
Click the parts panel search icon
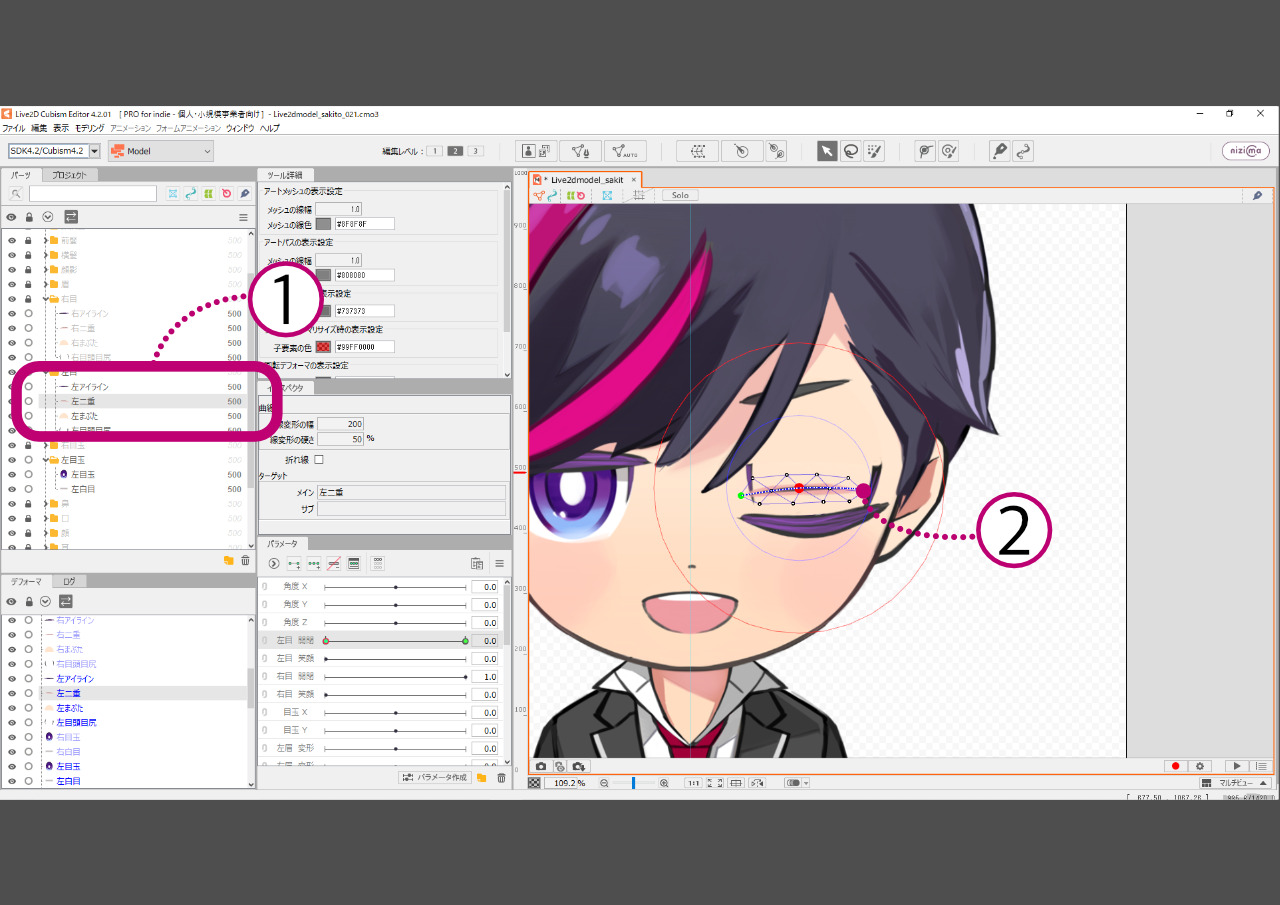point(16,193)
